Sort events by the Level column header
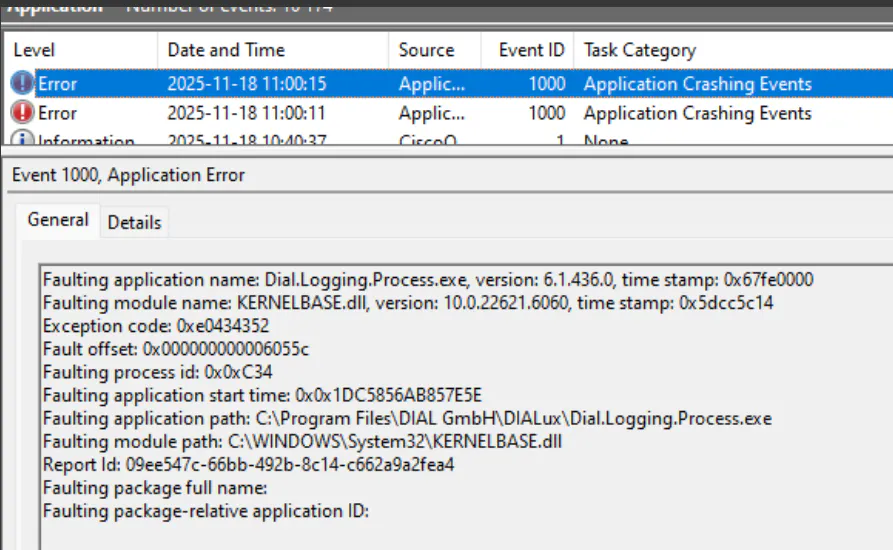The image size is (893, 550). pos(34,50)
